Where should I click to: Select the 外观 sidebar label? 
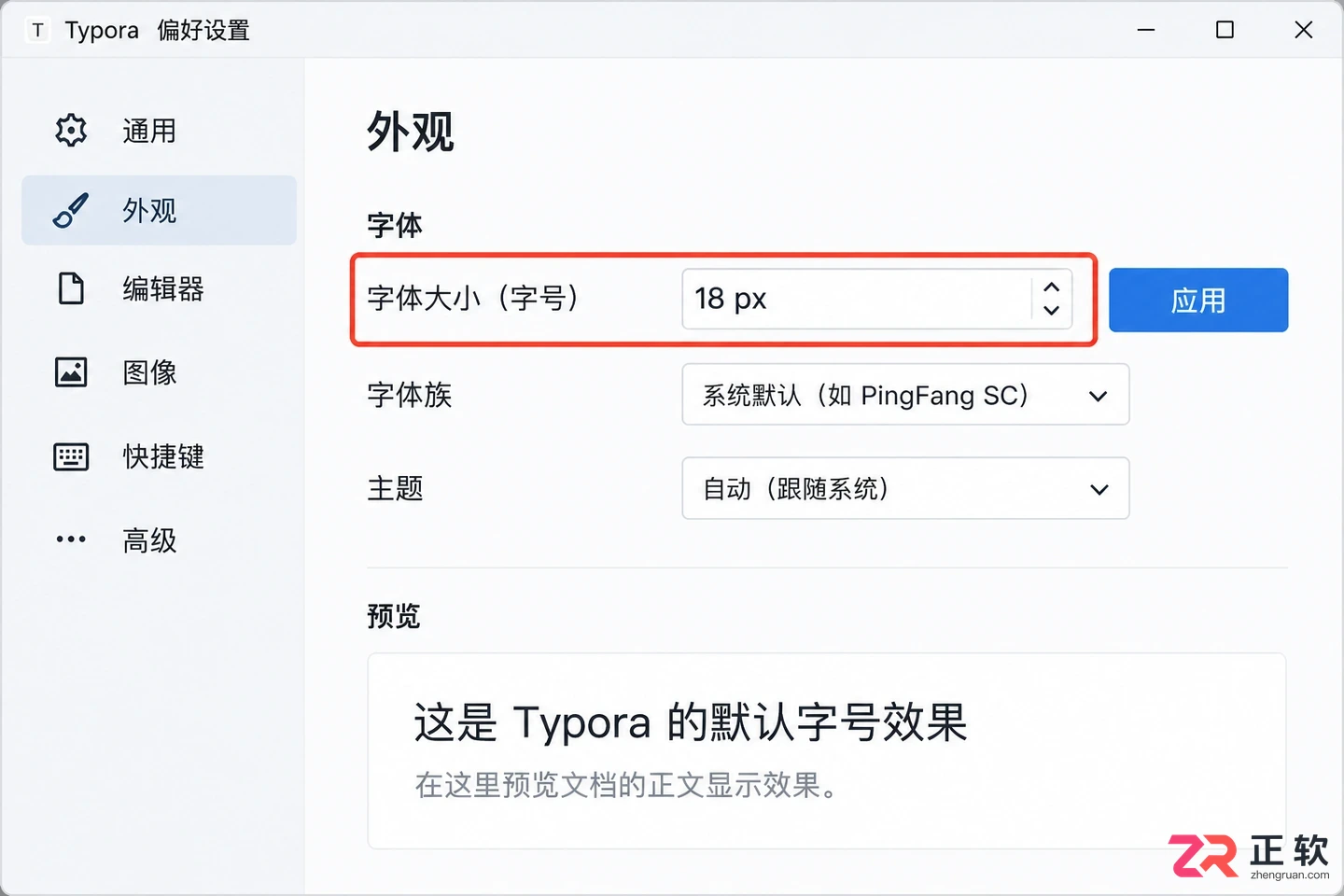(x=149, y=211)
